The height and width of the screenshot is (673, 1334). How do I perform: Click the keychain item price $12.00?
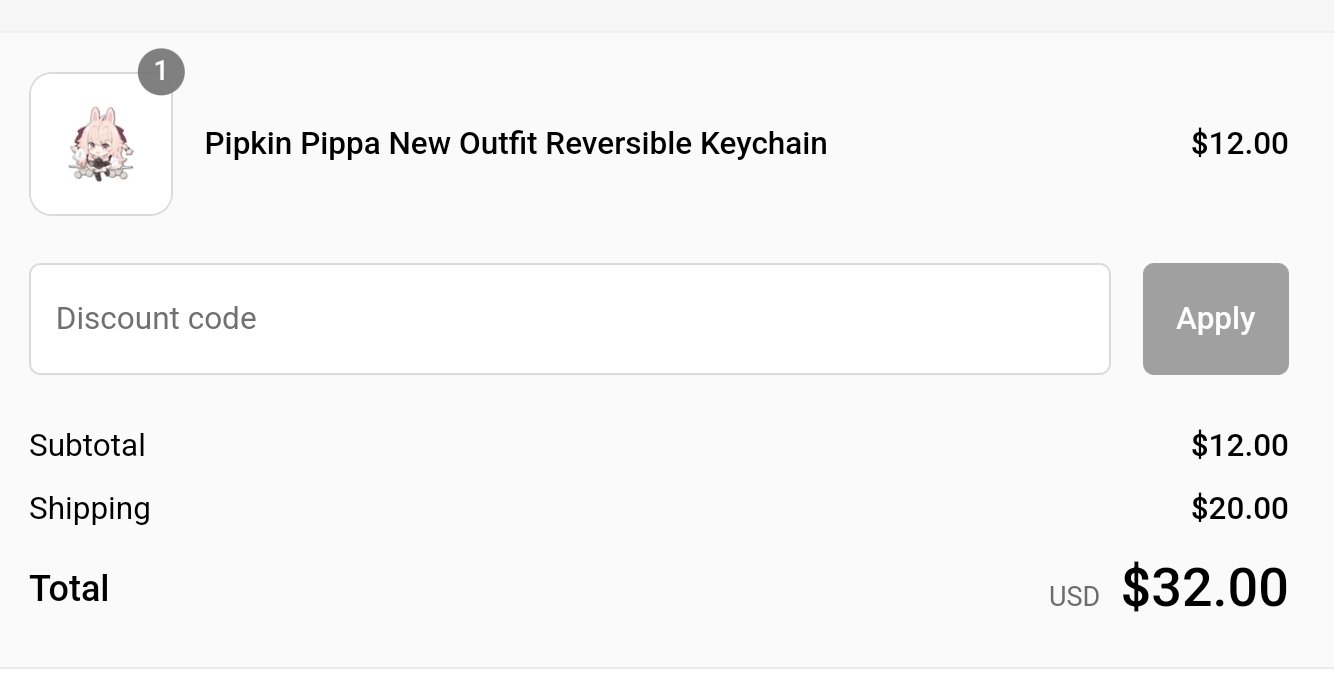[x=1239, y=144]
